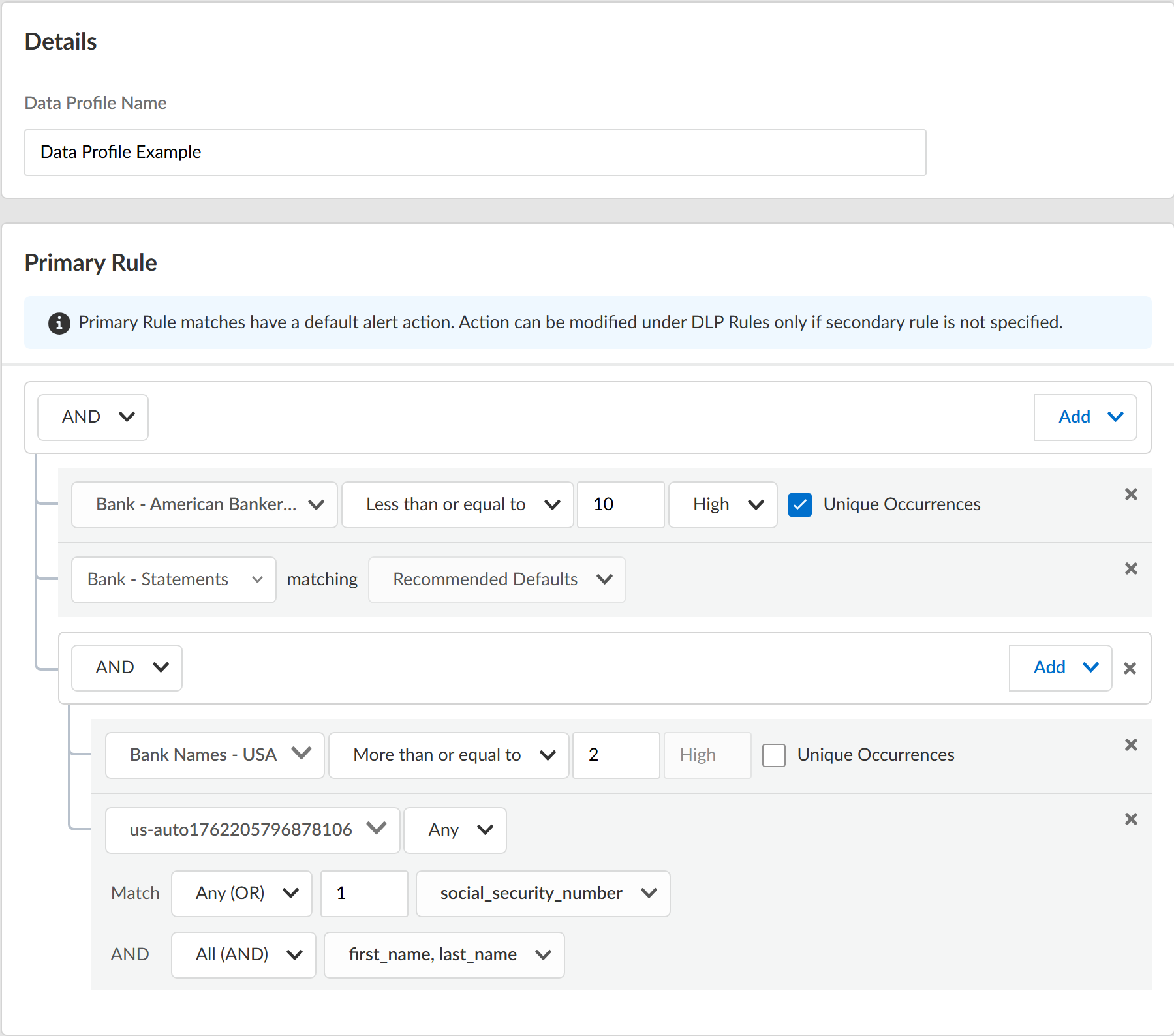Delete the Bank Names - USA row
Image resolution: width=1174 pixels, height=1036 pixels.
point(1131,745)
